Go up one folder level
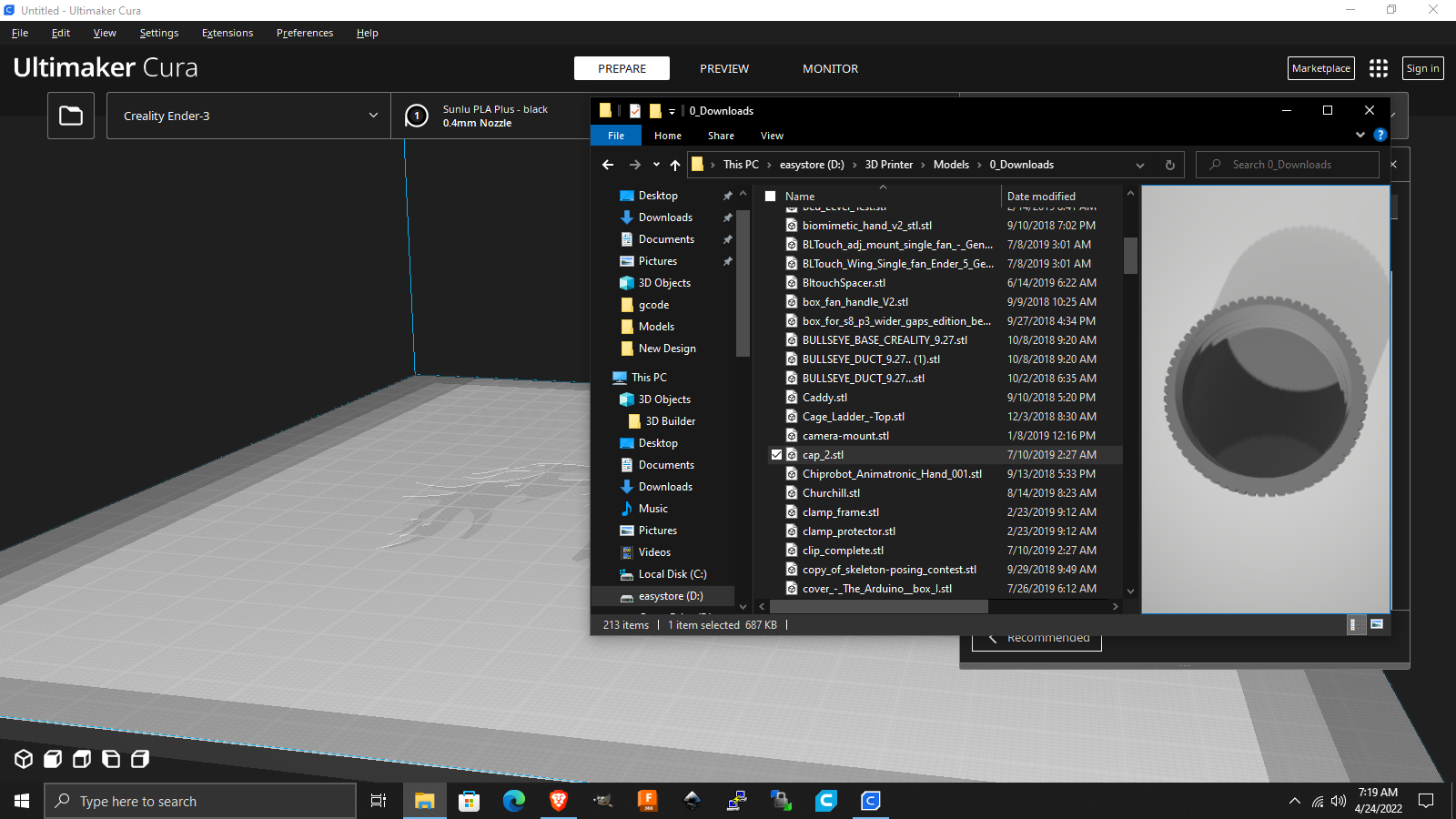Screen dimensions: 1456x819 (x=675, y=165)
